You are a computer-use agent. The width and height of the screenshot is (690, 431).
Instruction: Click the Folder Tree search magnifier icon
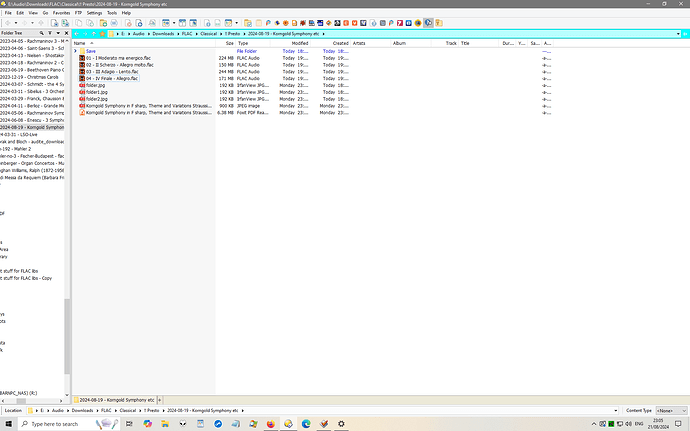click(41, 33)
